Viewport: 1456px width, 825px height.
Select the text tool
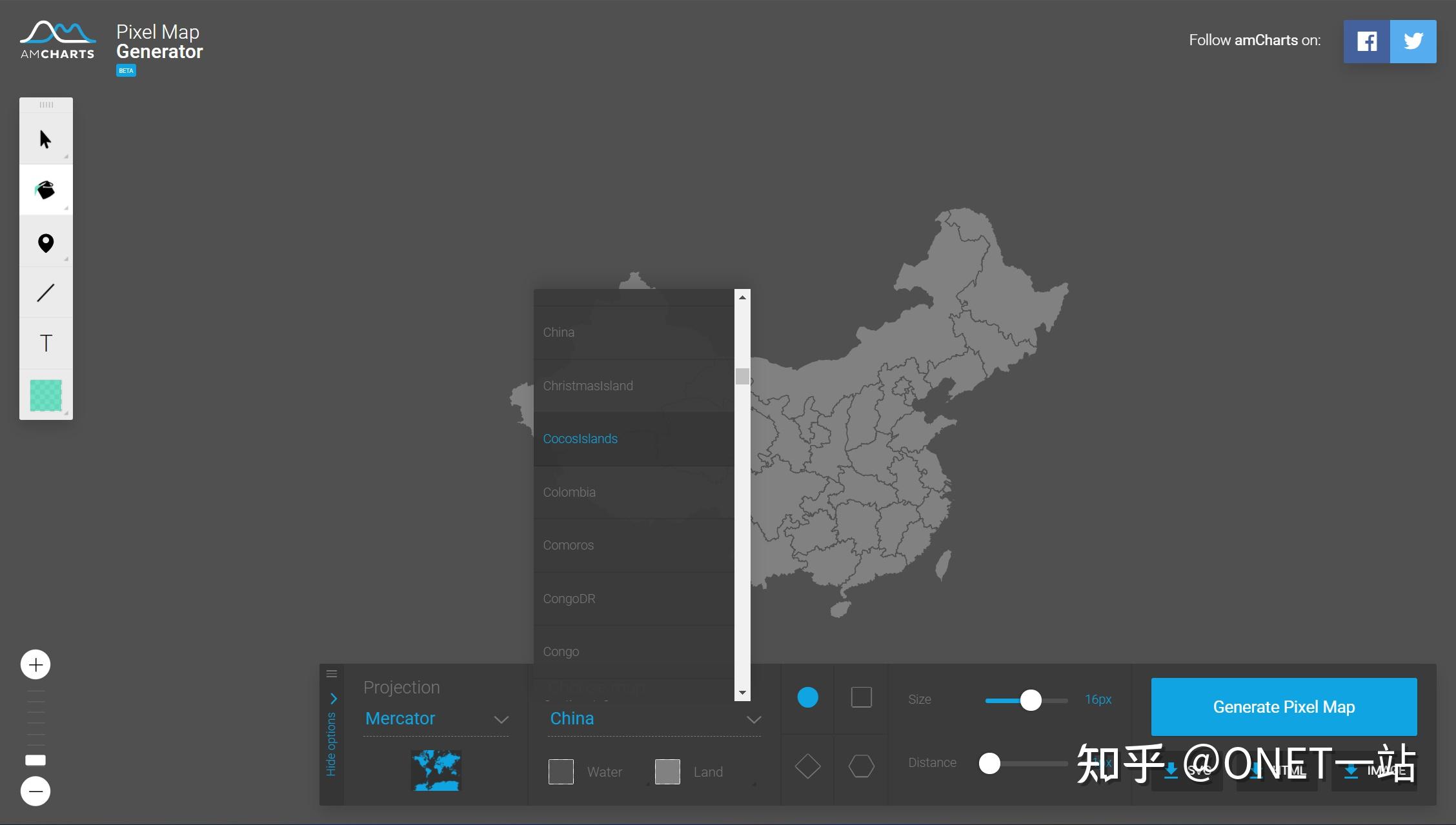(46, 343)
